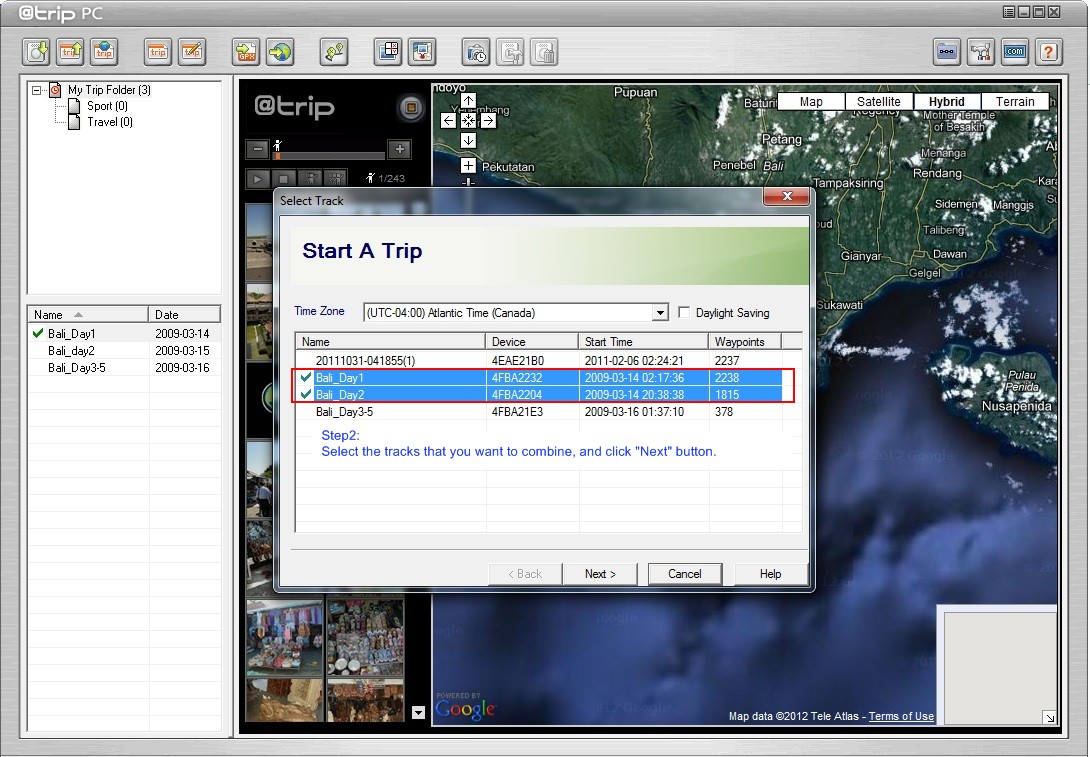This screenshot has width=1090, height=757.
Task: Click the import from device toolbar icon
Action: (x=36, y=52)
